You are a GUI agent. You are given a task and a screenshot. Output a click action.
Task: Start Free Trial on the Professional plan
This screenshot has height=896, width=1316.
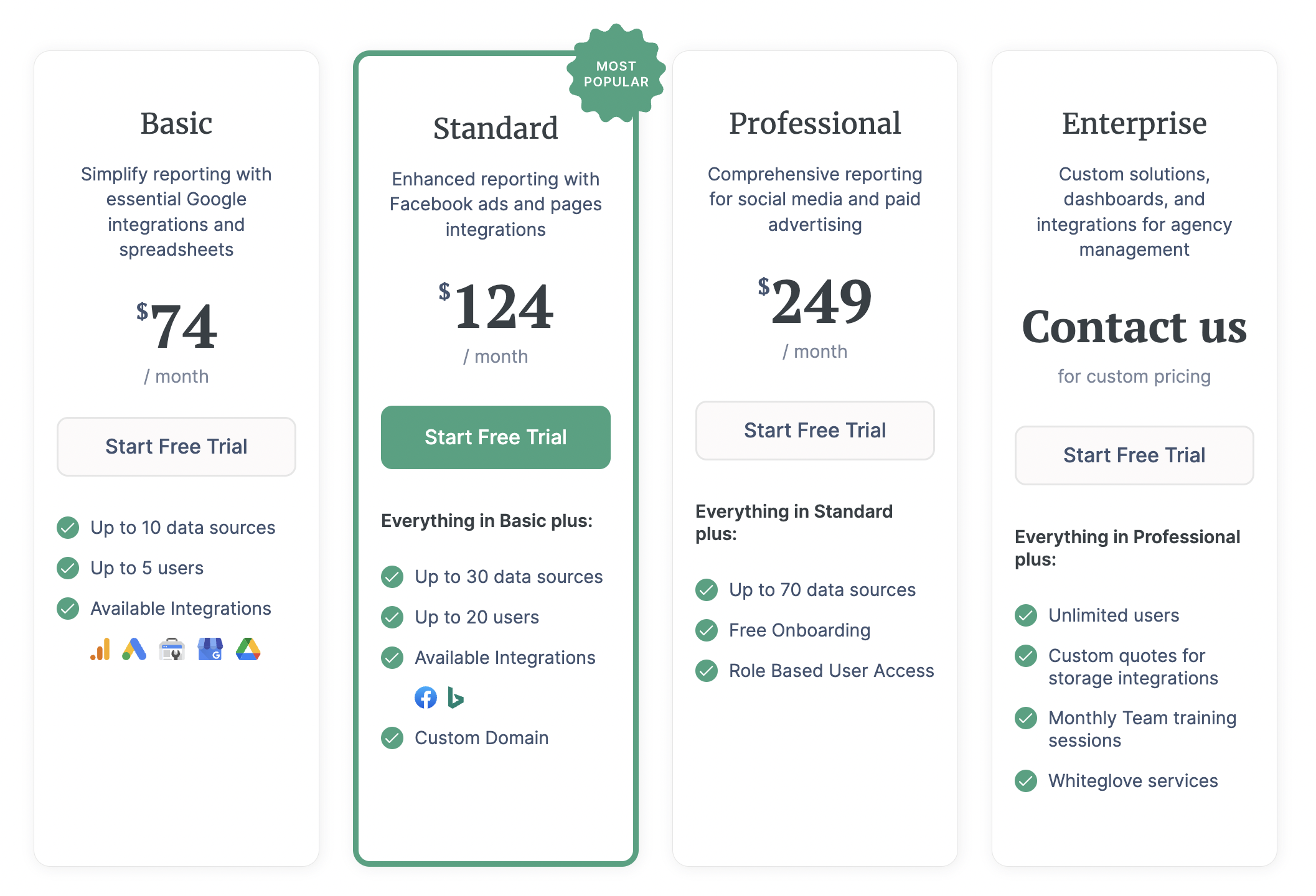814,430
